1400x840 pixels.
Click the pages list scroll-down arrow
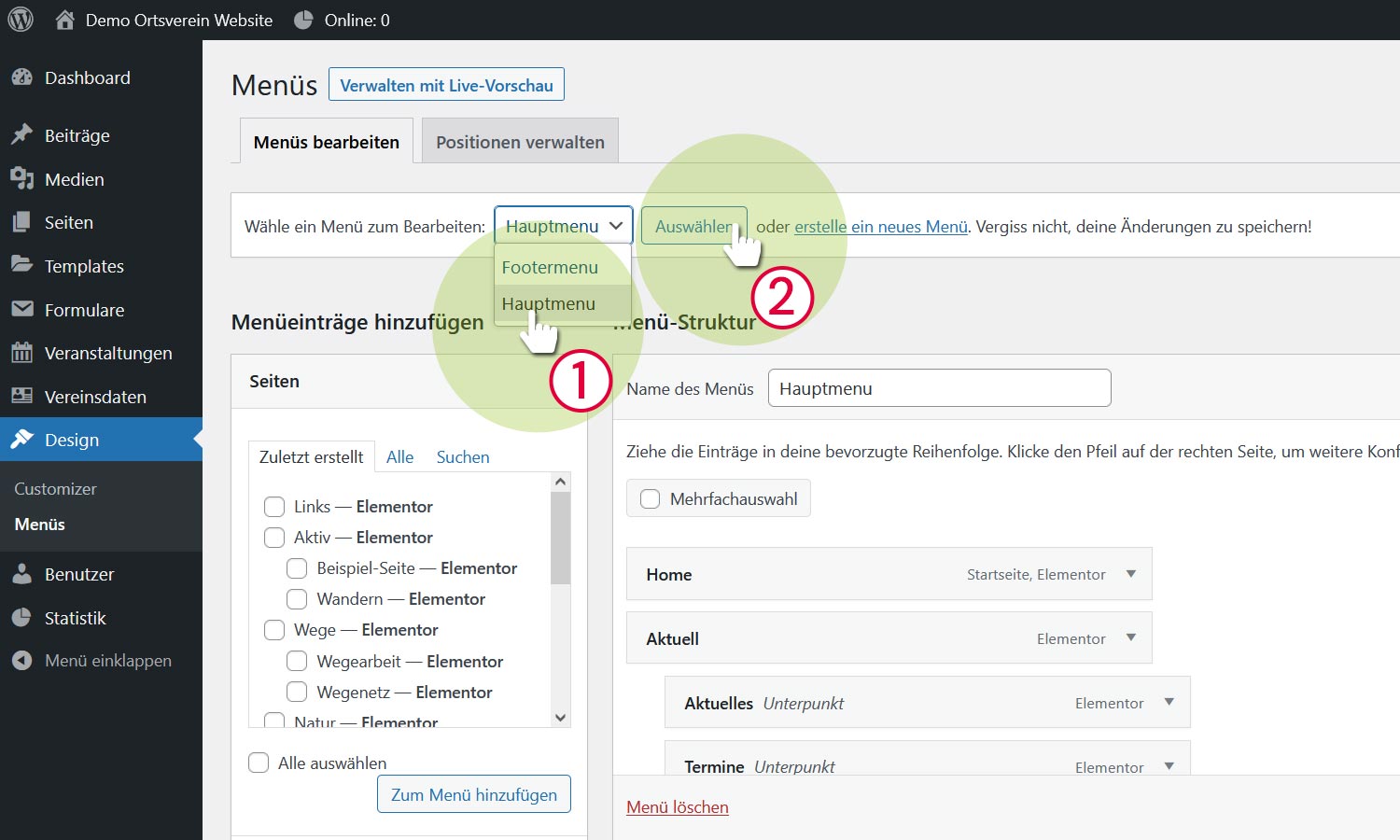pos(560,718)
